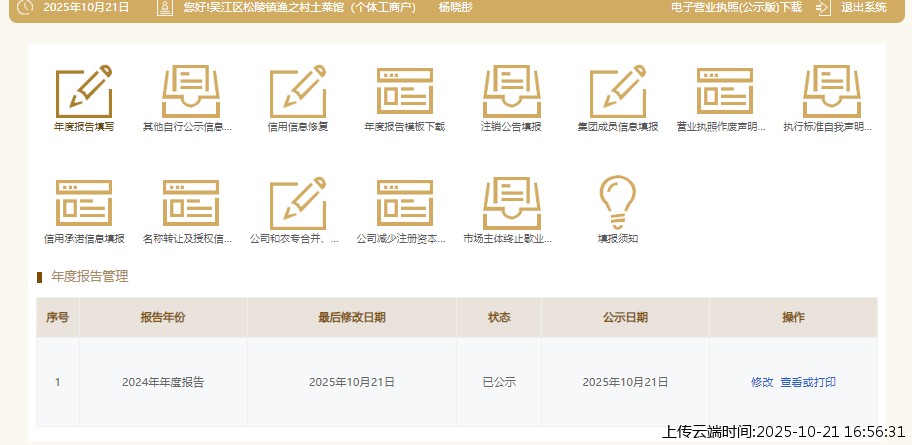Click the 报告年份 column header

163,317
